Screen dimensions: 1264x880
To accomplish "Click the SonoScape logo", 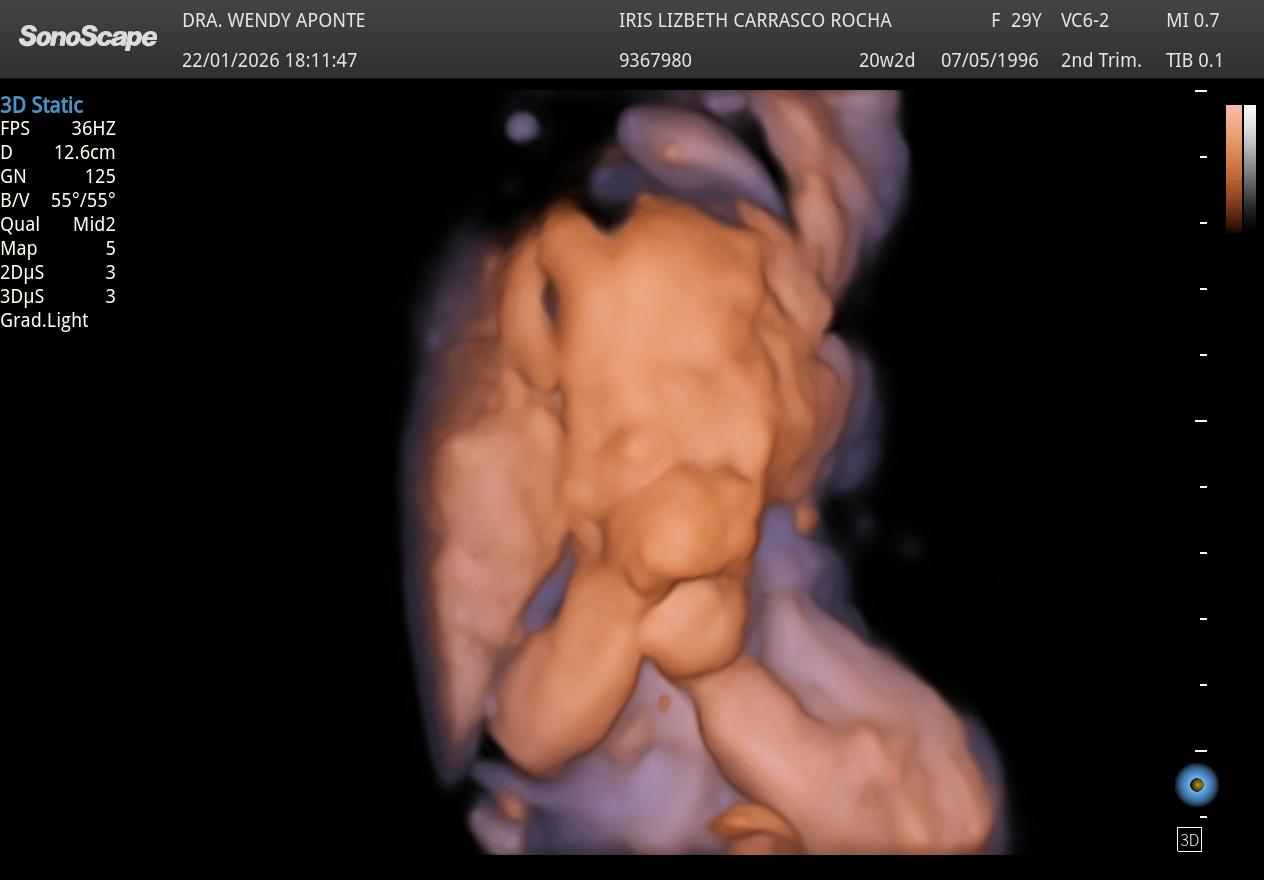I will click(x=88, y=38).
